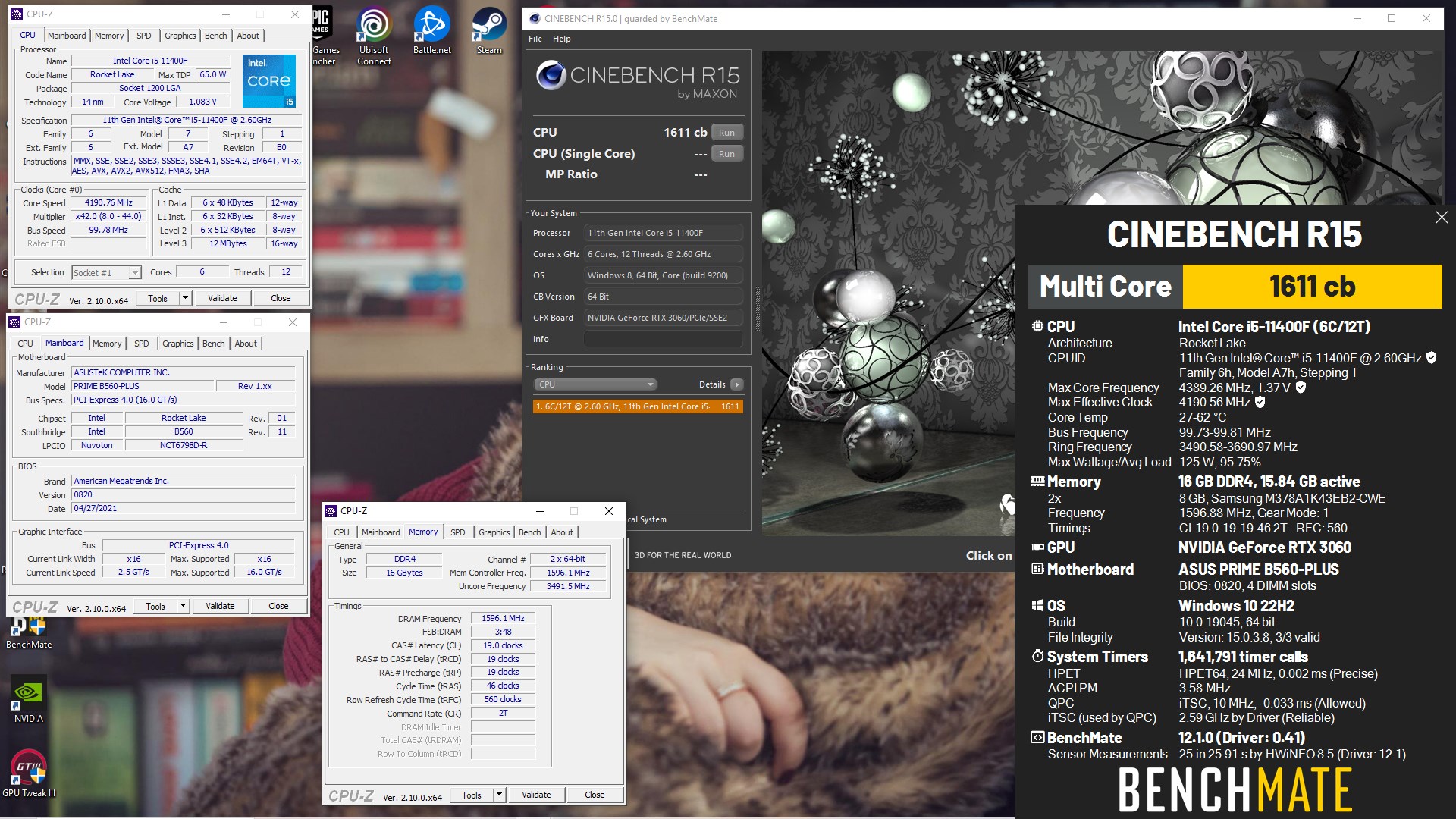Launch the BenchMate desktop shortcut
1456x819 pixels.
click(x=29, y=632)
